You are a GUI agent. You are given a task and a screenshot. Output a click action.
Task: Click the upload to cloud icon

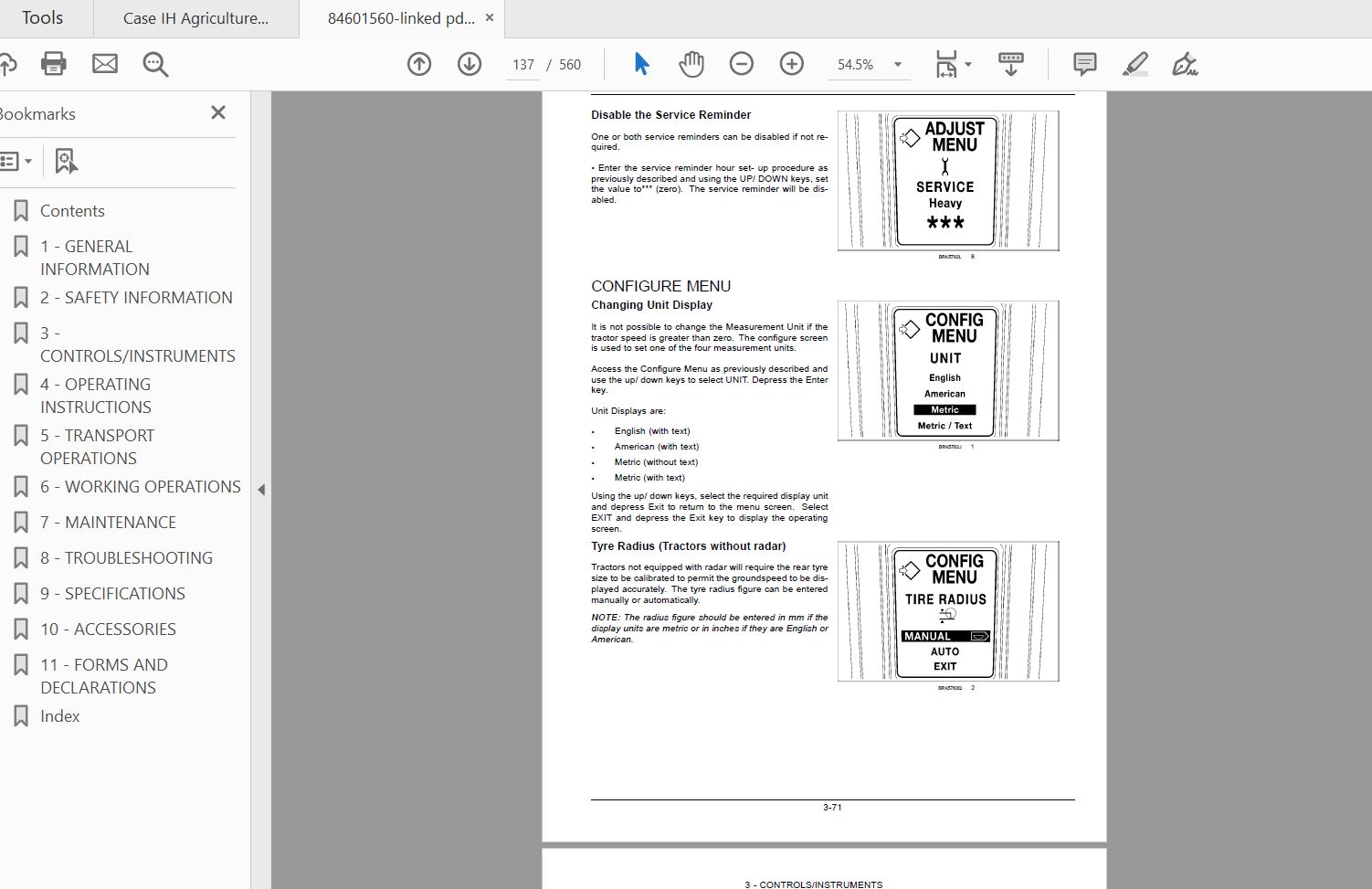tap(7, 64)
